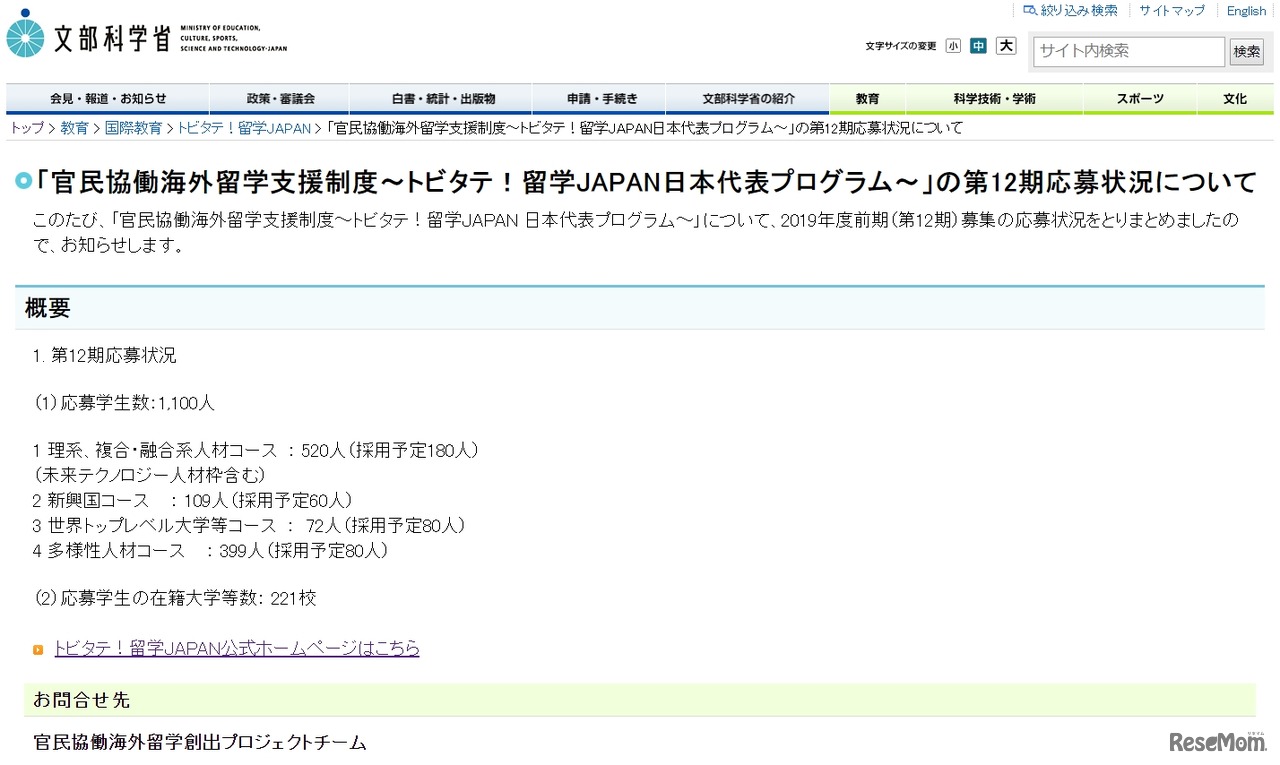Click the orange arrow icon before the Tobitate link

38,649
